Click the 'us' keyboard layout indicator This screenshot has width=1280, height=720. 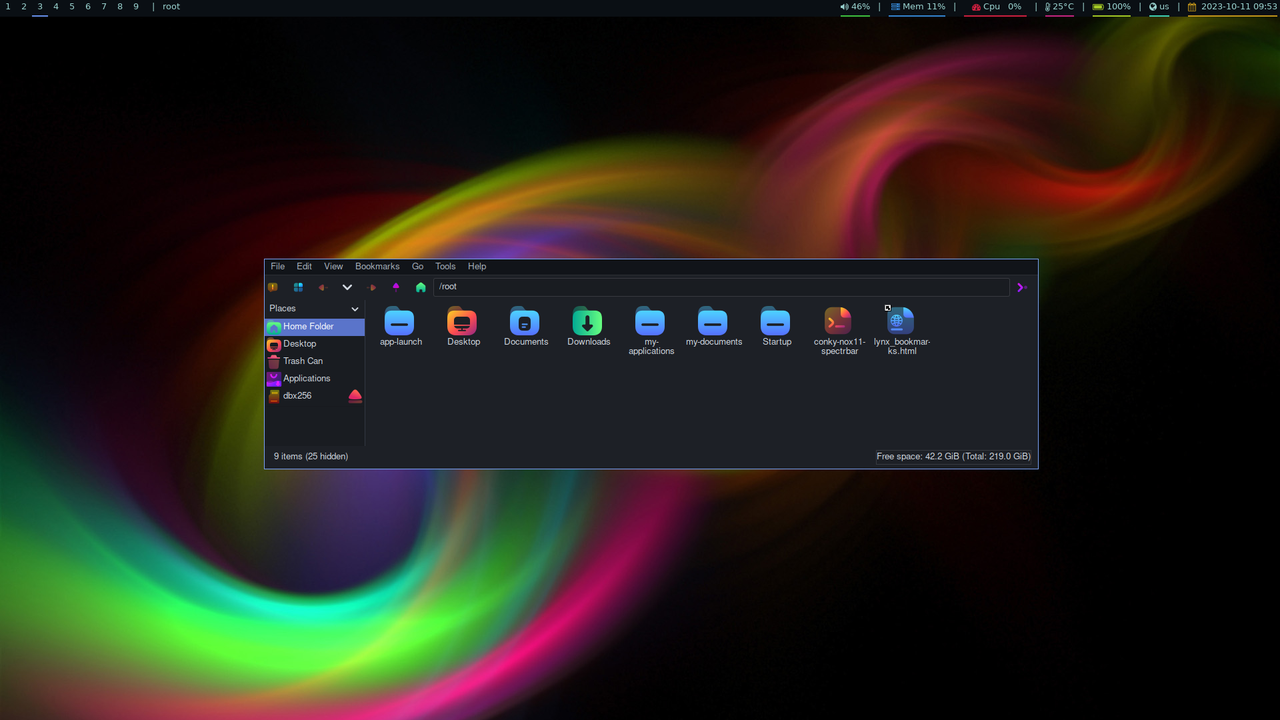point(1159,7)
